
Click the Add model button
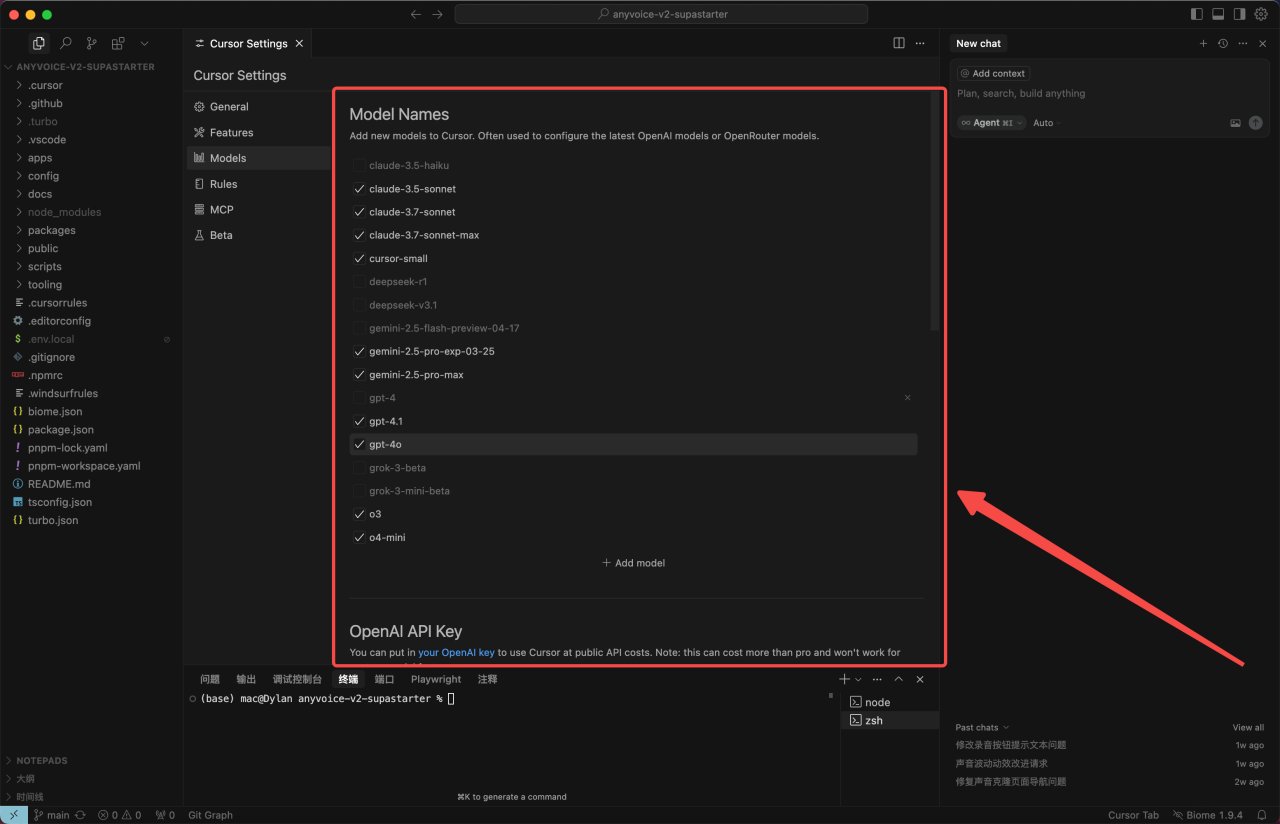pyautogui.click(x=633, y=563)
